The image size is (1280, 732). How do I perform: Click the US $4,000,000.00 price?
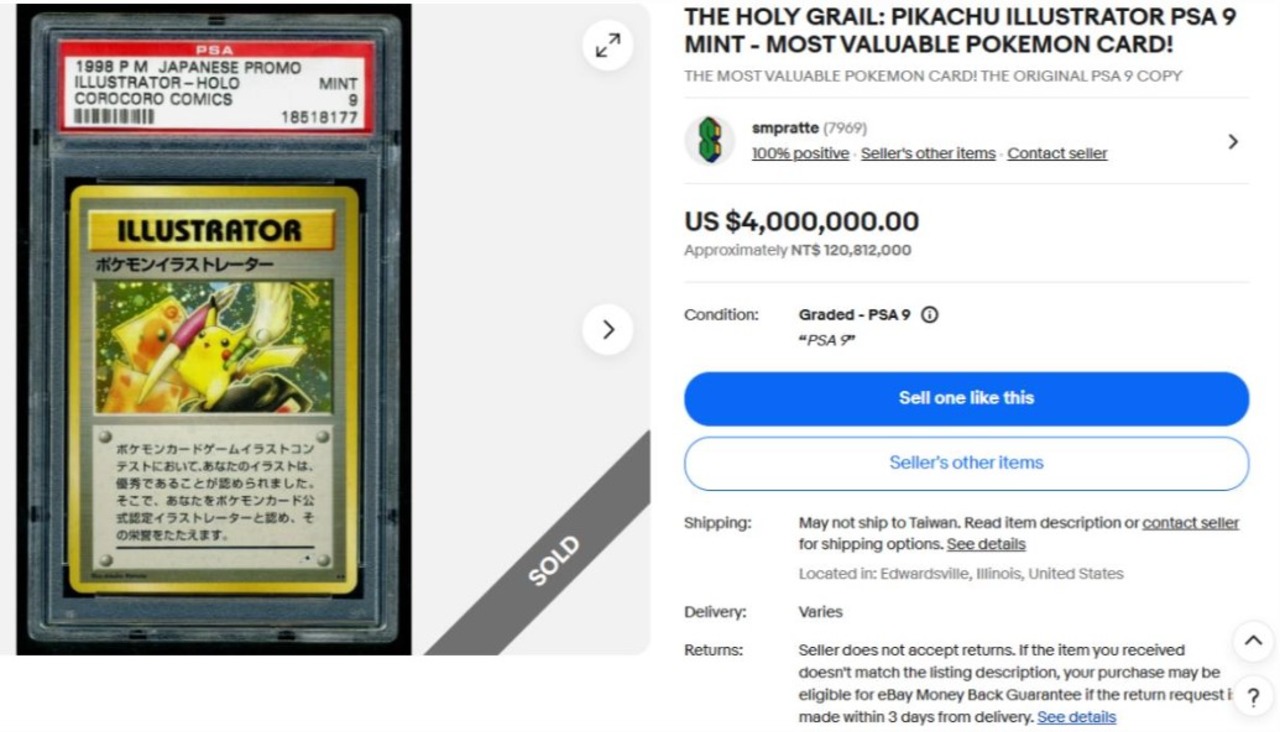tap(801, 222)
